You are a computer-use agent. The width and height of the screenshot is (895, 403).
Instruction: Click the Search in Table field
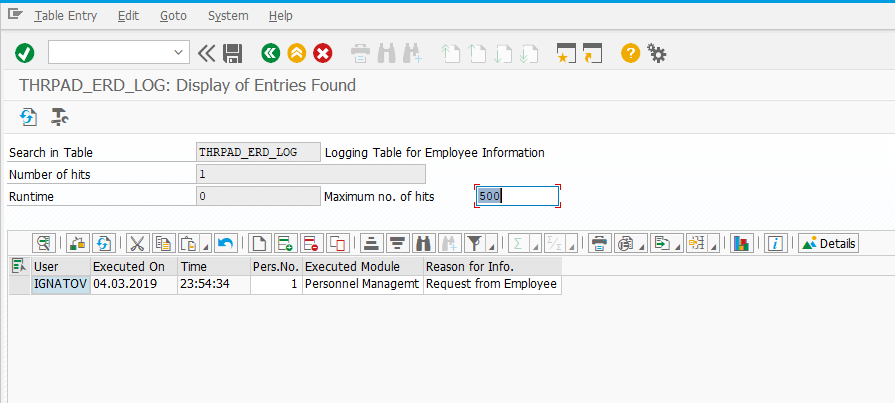[258, 152]
